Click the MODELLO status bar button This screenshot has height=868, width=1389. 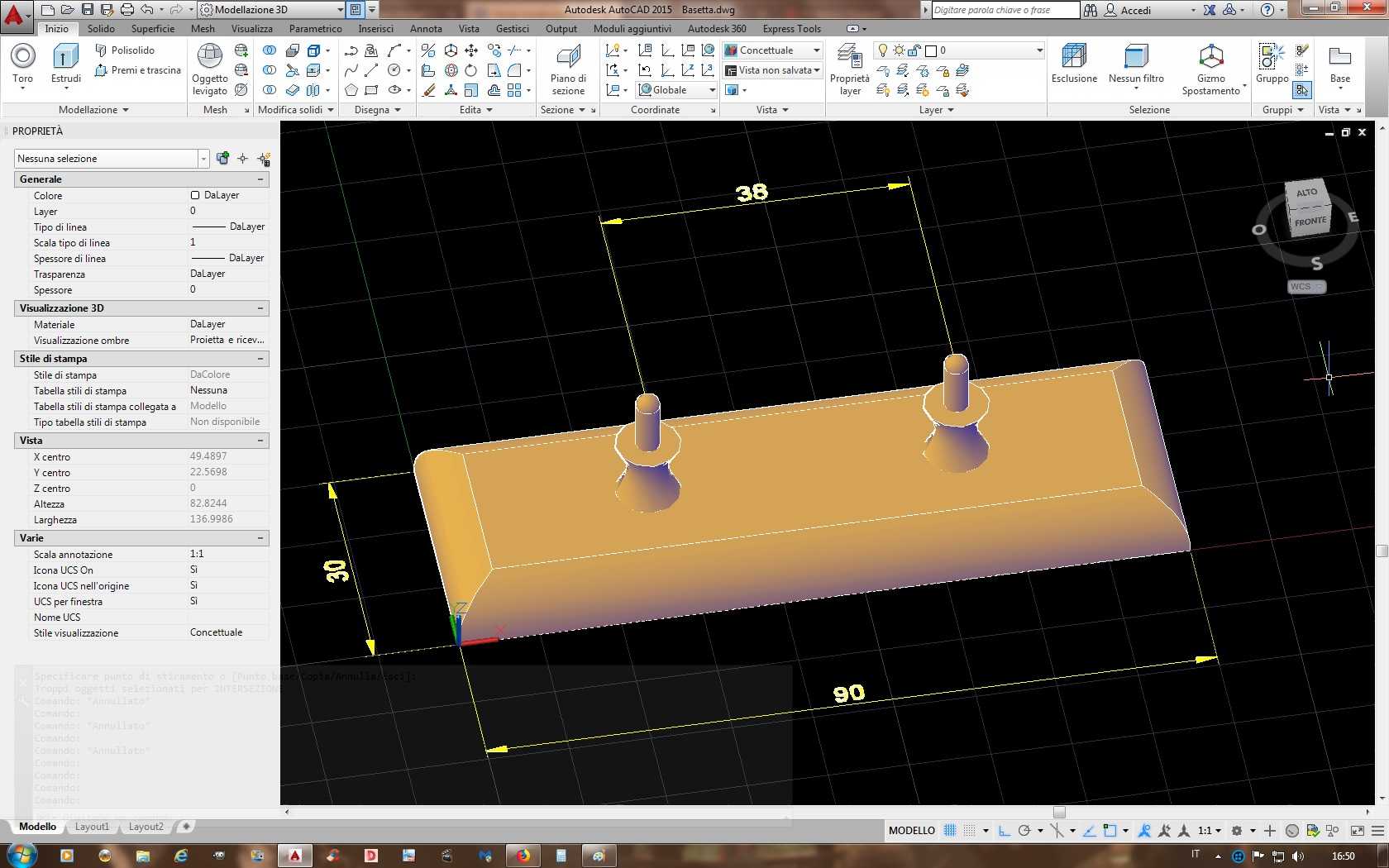tap(912, 831)
